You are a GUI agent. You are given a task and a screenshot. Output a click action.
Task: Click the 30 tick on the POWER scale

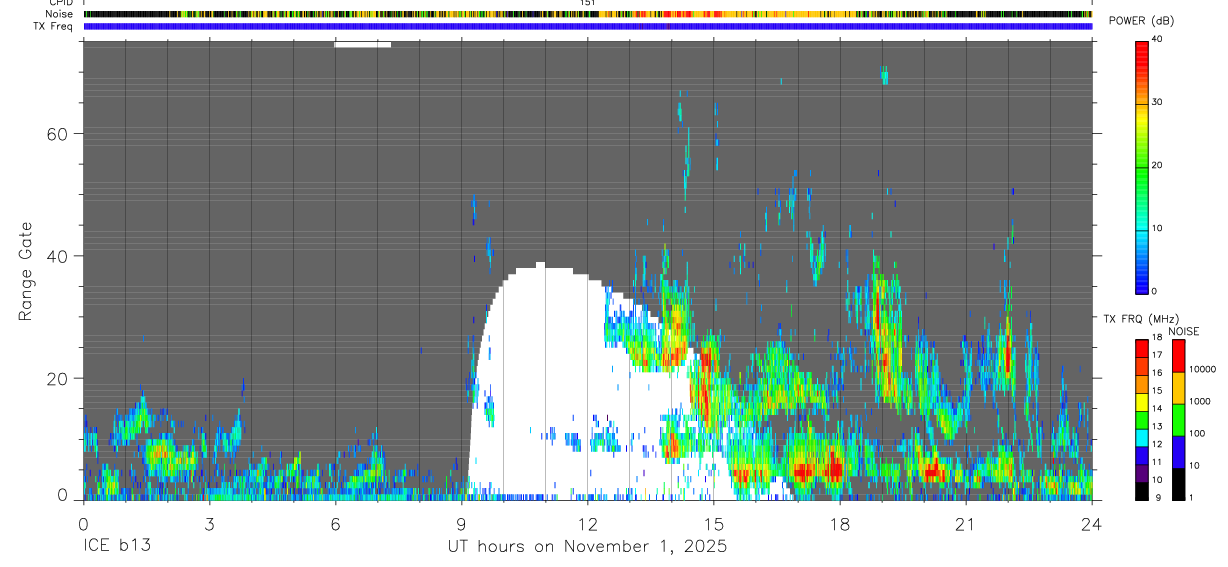[1158, 103]
